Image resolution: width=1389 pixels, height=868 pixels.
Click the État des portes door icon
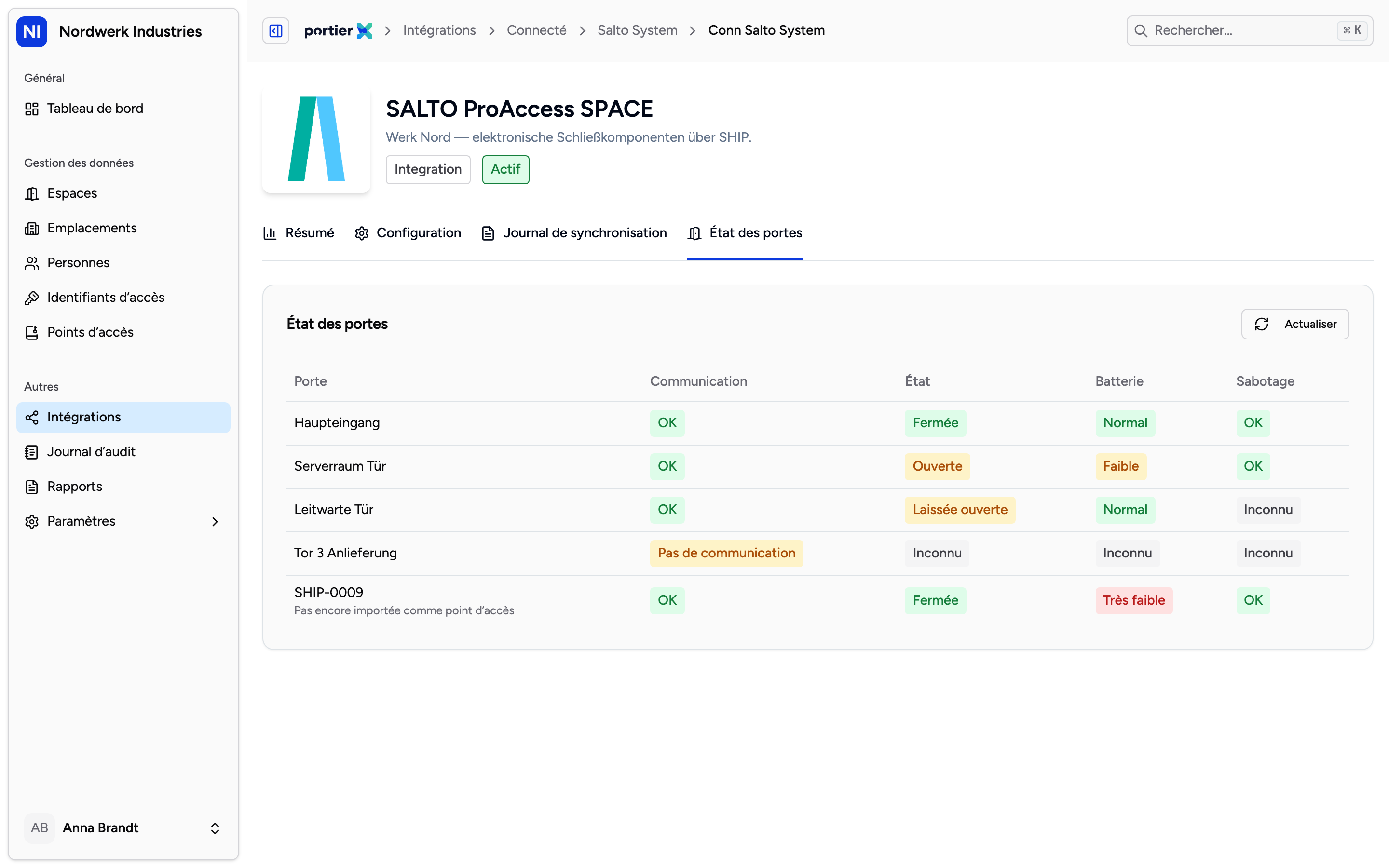[694, 233]
